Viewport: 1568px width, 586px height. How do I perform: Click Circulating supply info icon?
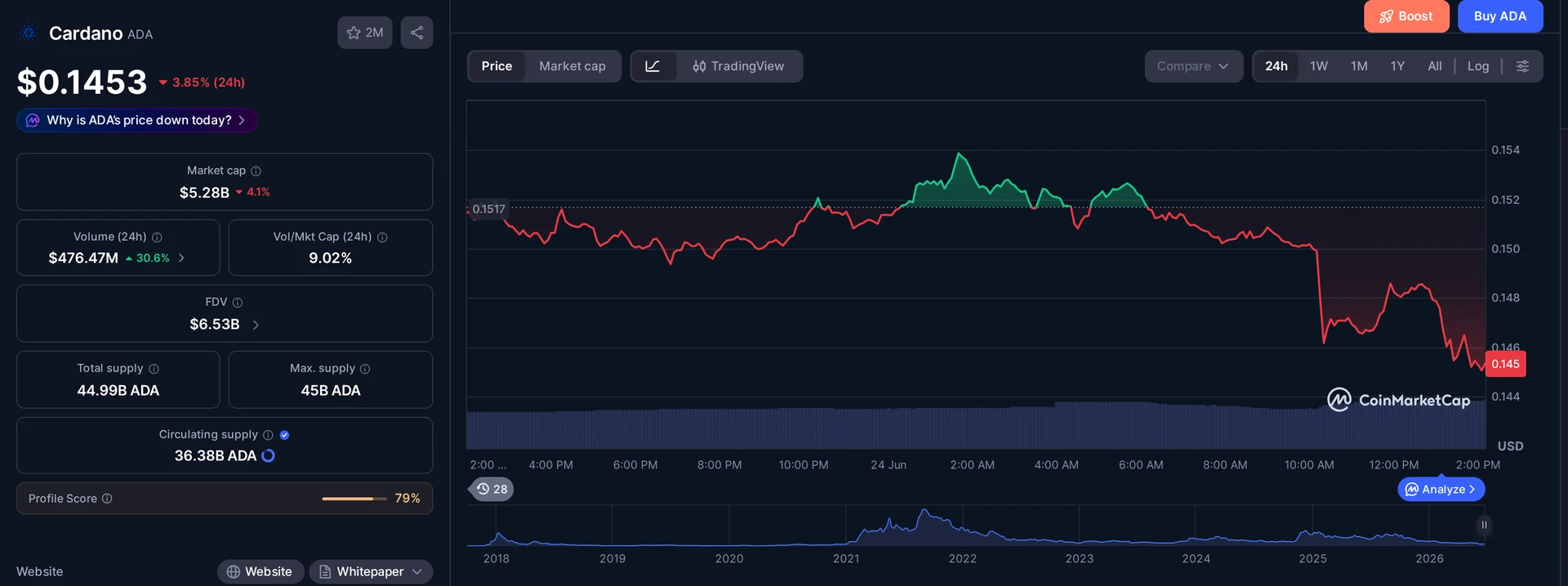(x=268, y=435)
